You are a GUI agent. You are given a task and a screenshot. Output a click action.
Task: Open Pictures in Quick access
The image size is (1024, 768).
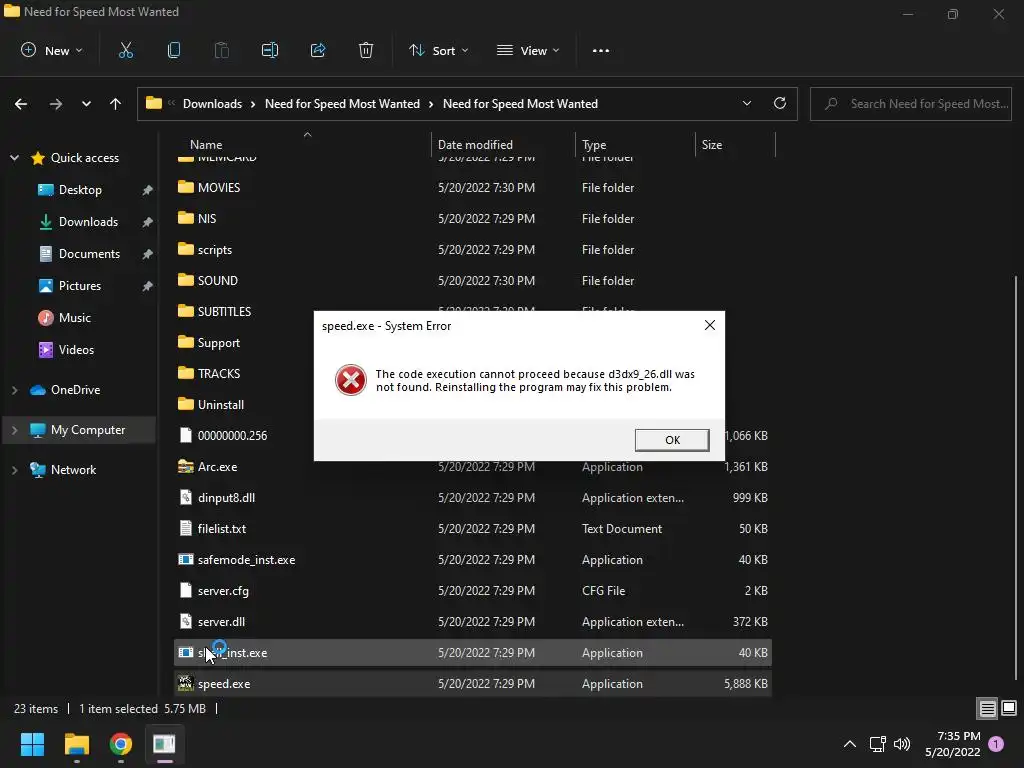tap(79, 285)
